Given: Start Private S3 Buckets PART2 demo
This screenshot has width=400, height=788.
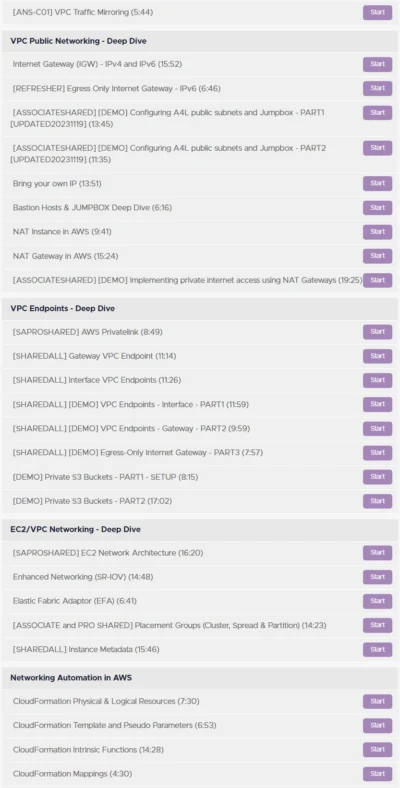Looking at the screenshot, I should (377, 501).
